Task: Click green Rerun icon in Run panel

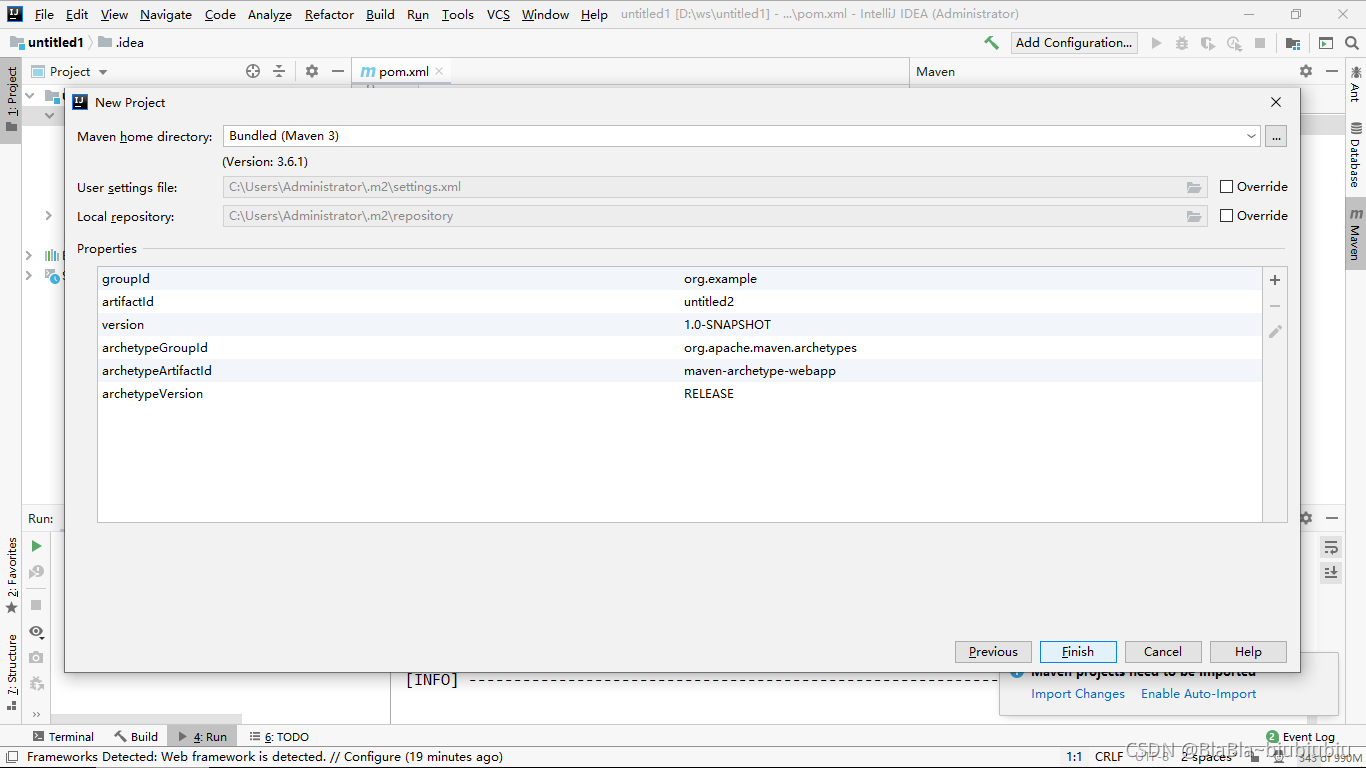Action: point(36,546)
